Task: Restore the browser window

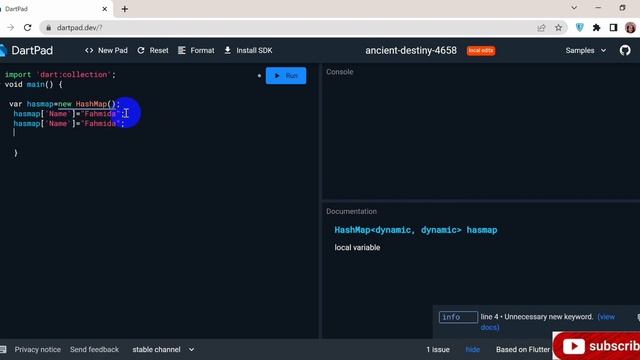Action: (622, 8)
